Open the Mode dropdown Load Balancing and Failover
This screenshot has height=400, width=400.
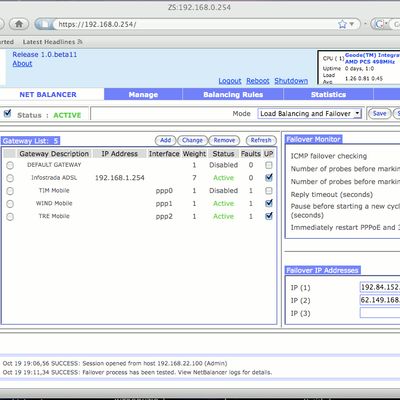click(309, 114)
